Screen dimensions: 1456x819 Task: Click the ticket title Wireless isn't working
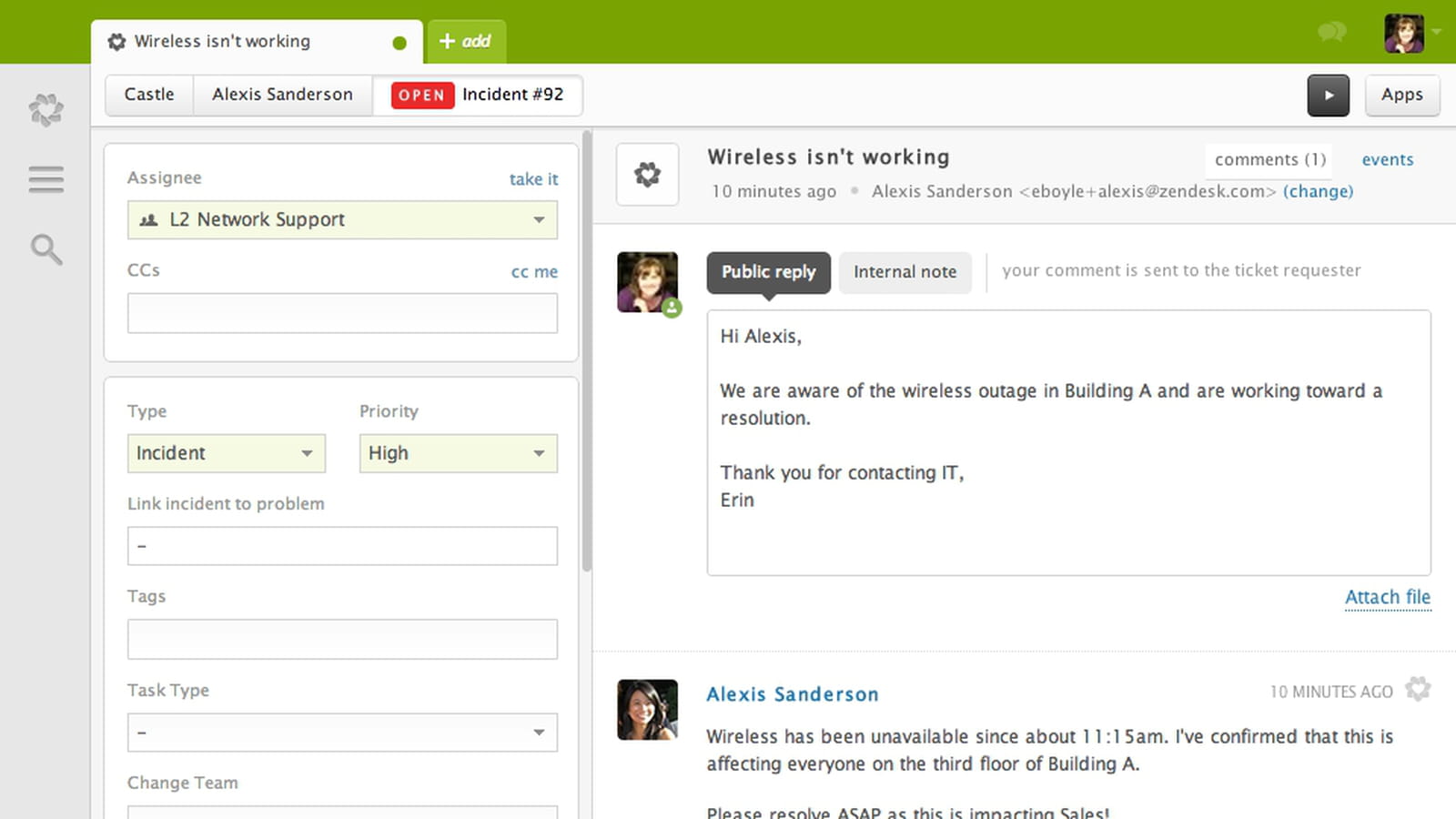[x=829, y=157]
